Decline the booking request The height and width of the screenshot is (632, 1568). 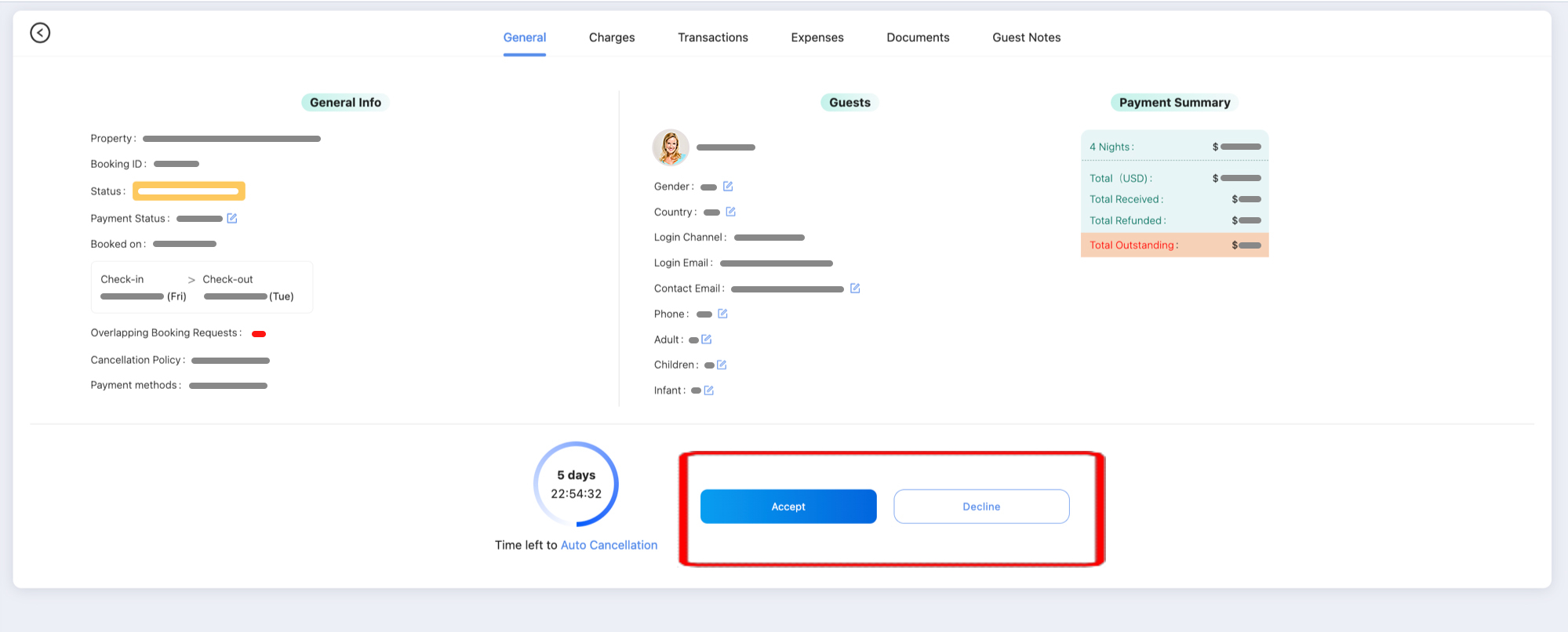click(980, 507)
